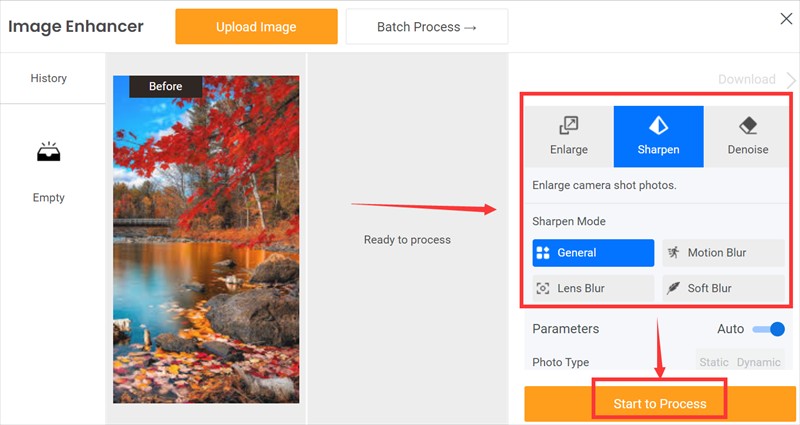The image size is (800, 425).
Task: Select the Sharpen diamond icon
Action: [658, 125]
